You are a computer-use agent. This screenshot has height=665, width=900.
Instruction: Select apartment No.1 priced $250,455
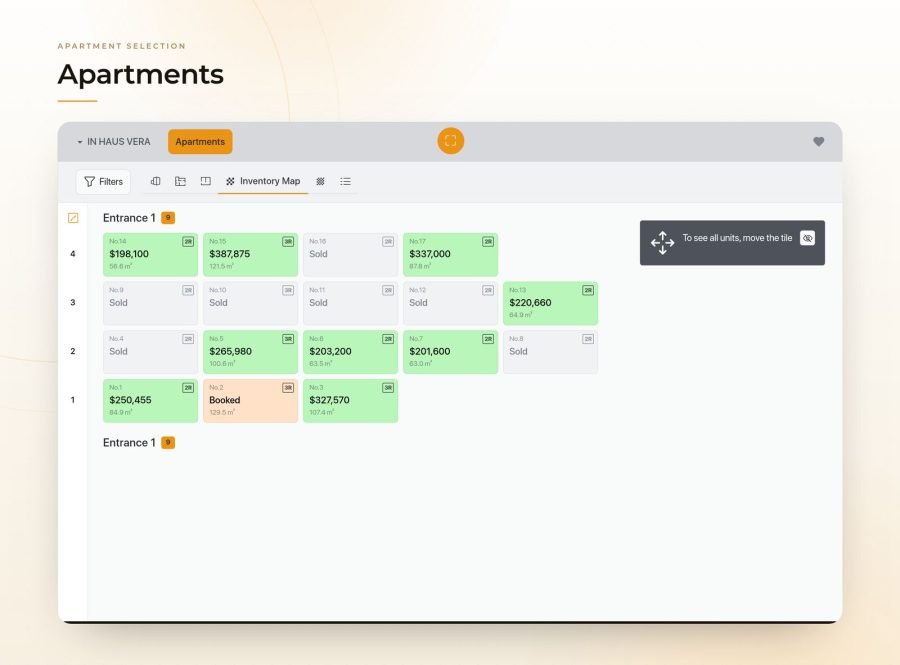click(150, 400)
